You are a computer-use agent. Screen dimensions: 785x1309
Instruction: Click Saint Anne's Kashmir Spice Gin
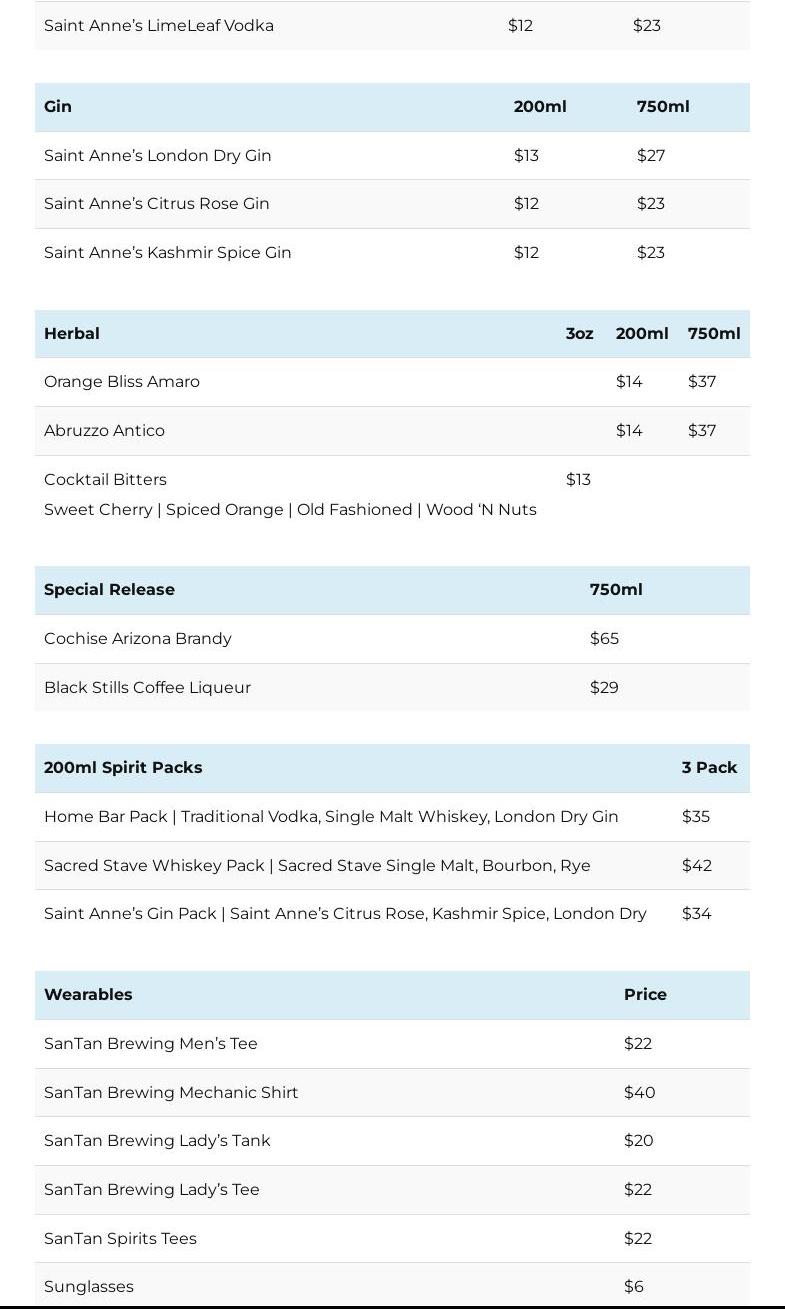168,253
